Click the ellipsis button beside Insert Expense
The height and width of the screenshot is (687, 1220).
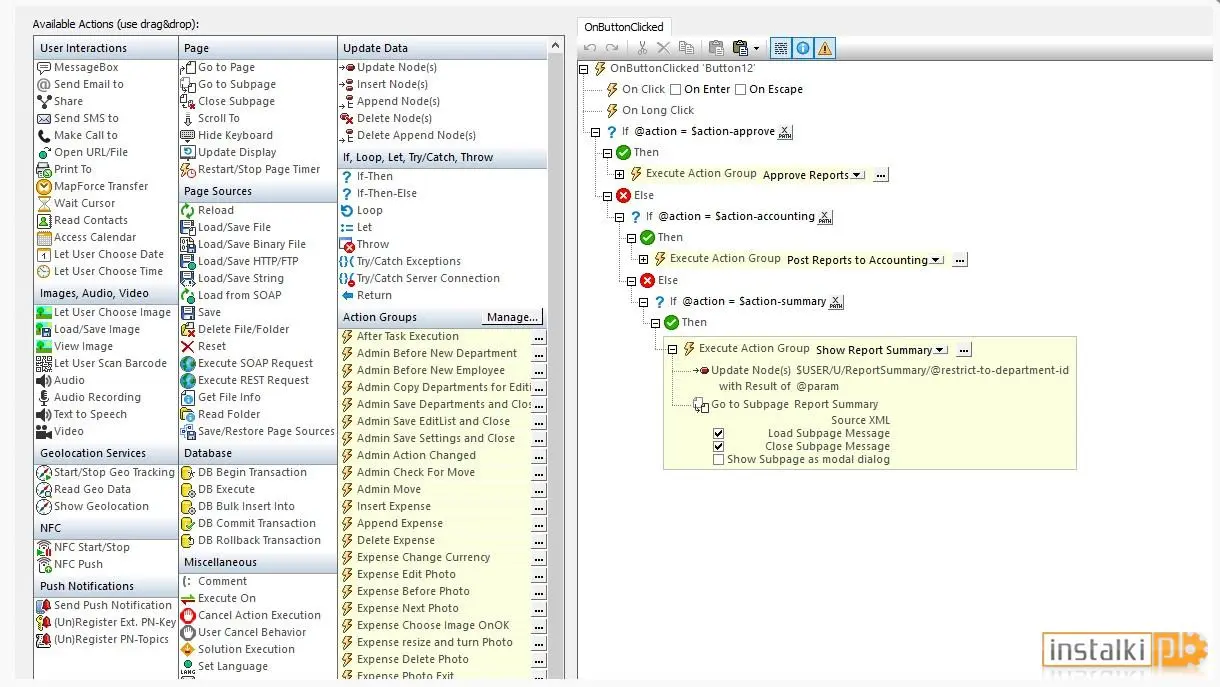(539, 506)
